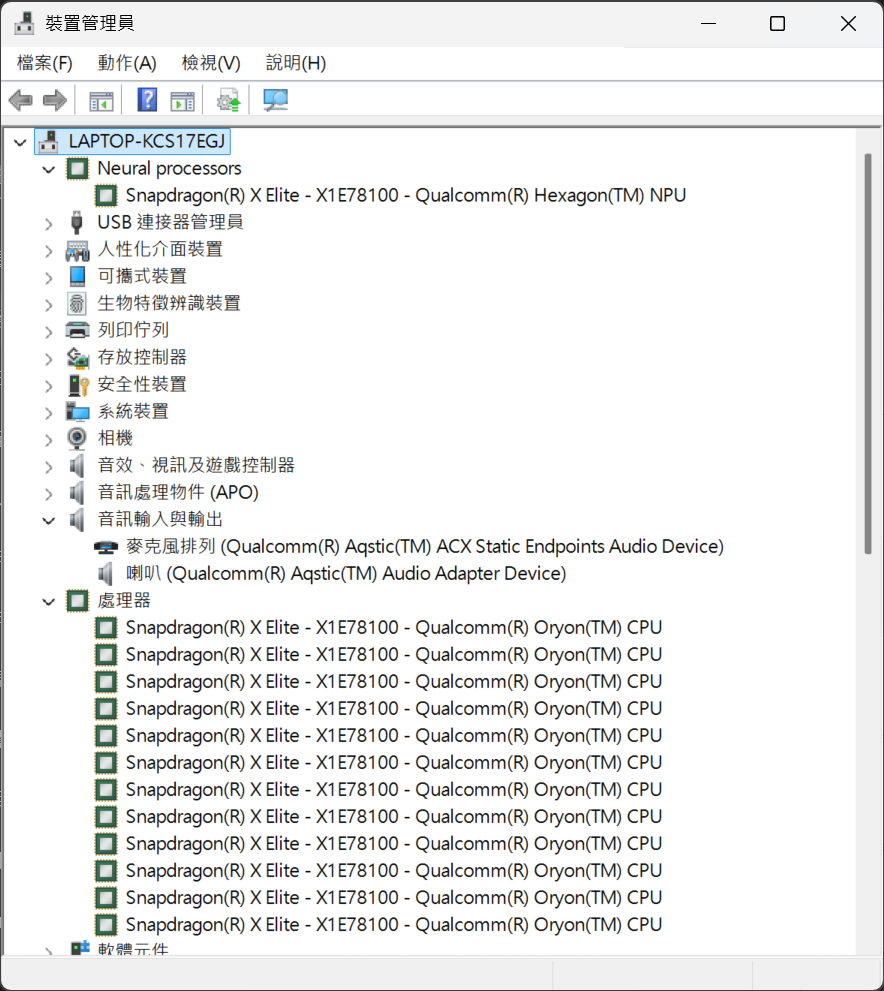
Task: Click the Forward arrow toolbar icon
Action: (55, 100)
